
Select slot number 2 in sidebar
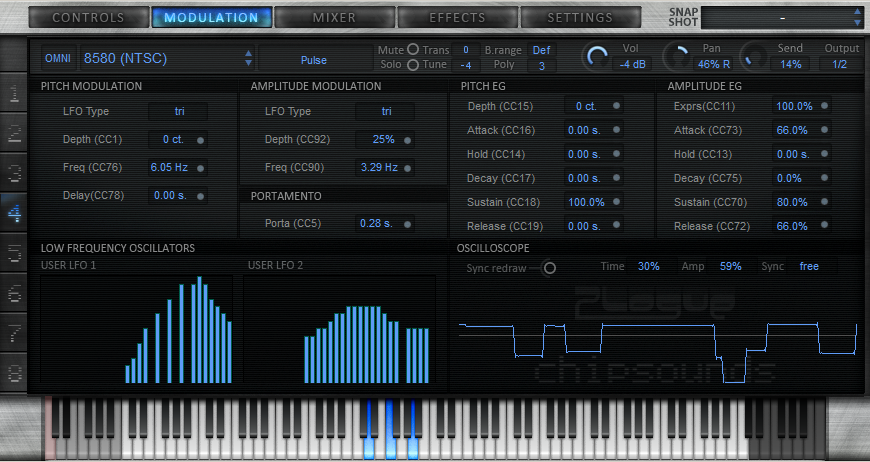[14, 133]
